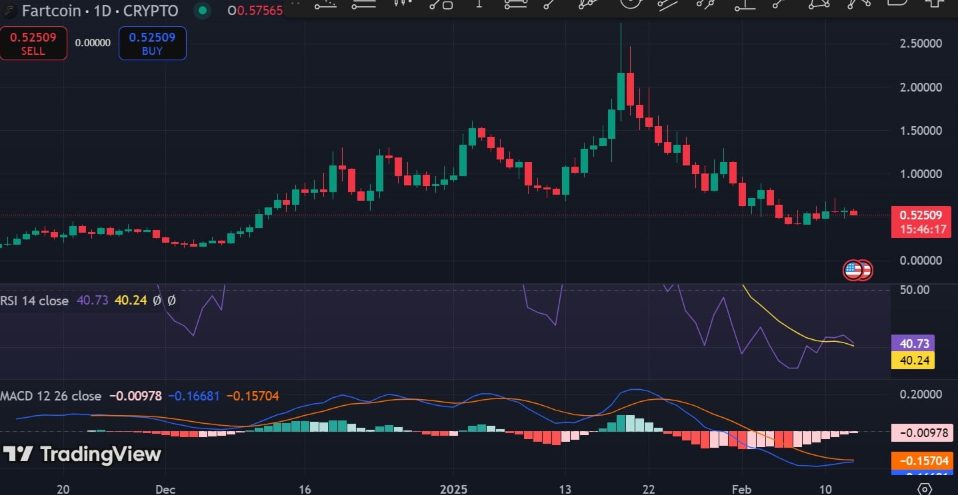The width and height of the screenshot is (958, 495).
Task: Click the 2025 label on time axis
Action: point(453,489)
